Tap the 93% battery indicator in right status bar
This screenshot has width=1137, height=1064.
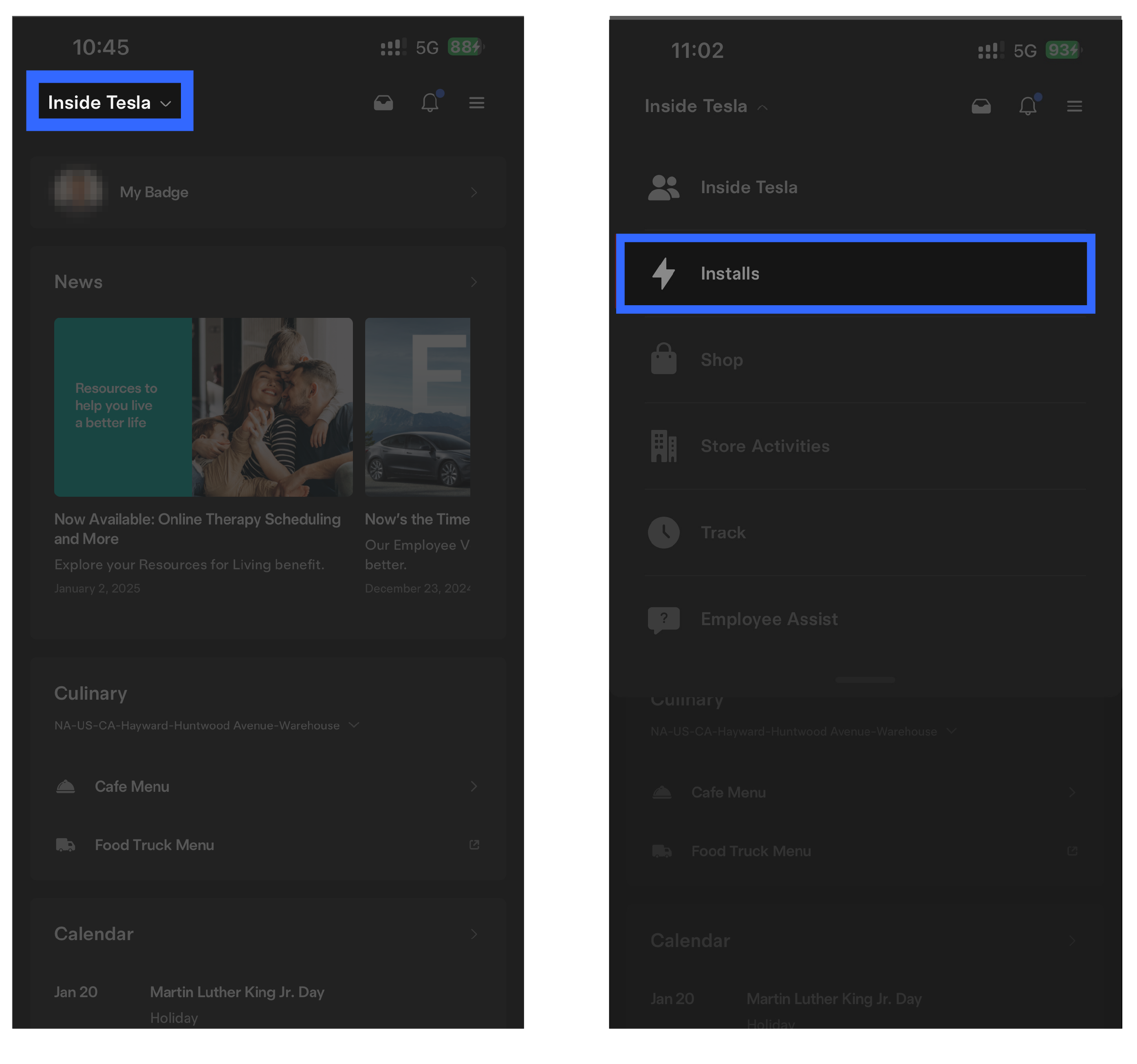(x=1063, y=50)
